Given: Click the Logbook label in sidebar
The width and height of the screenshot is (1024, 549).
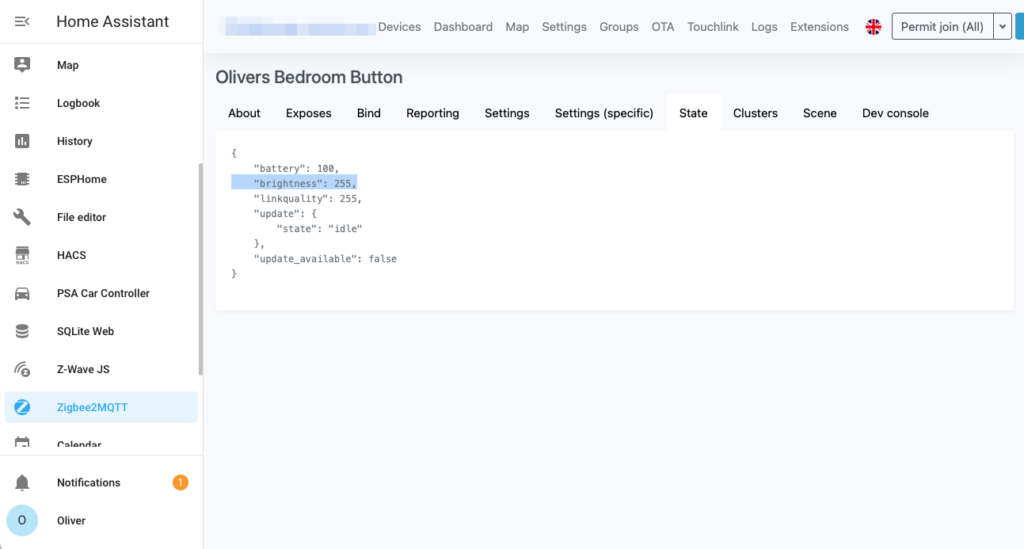Looking at the screenshot, I should point(78,103).
